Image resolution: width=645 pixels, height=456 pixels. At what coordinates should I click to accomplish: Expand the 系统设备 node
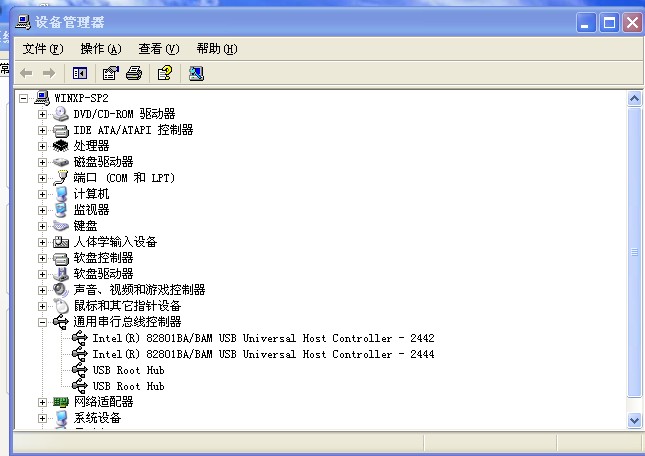[42, 419]
